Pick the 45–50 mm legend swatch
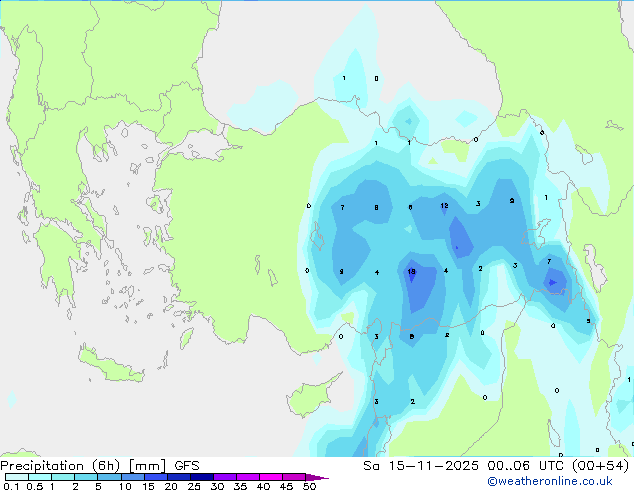This screenshot has width=634, height=490. point(294,477)
